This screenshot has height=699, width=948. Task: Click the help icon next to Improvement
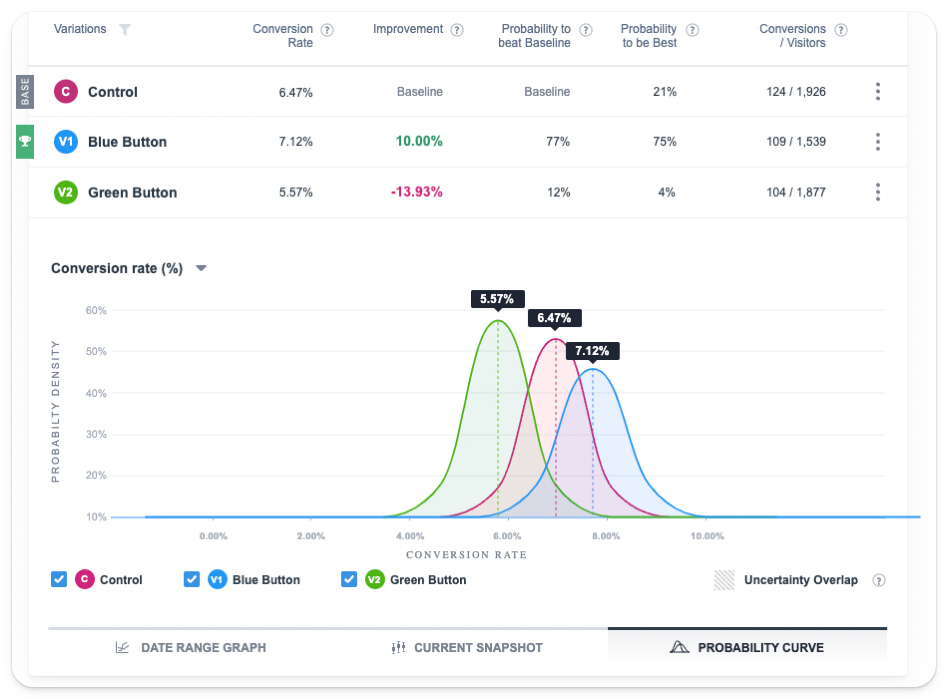point(457,30)
